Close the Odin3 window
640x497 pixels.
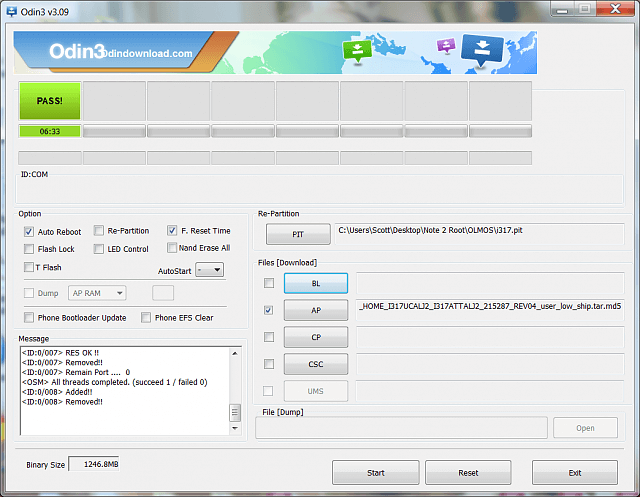(x=613, y=7)
